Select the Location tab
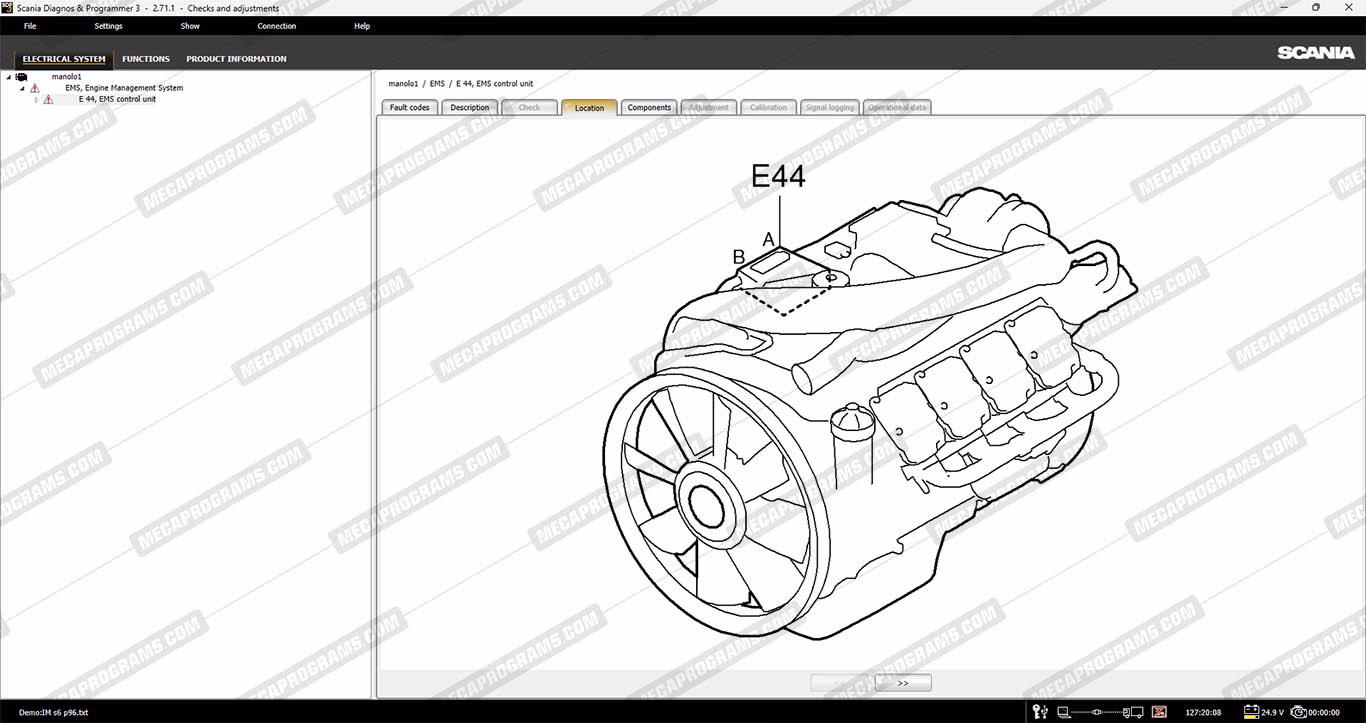The image size is (1366, 723). tap(589, 107)
